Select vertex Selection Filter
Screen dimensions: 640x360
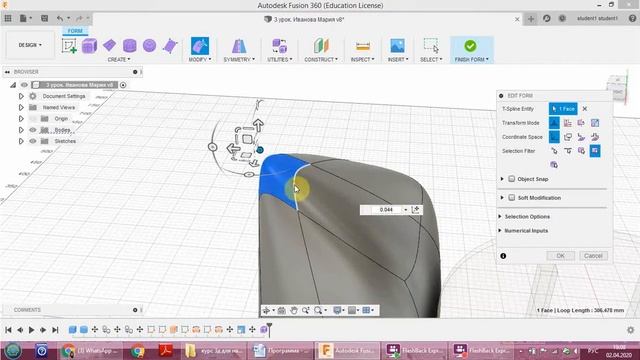tap(554, 151)
